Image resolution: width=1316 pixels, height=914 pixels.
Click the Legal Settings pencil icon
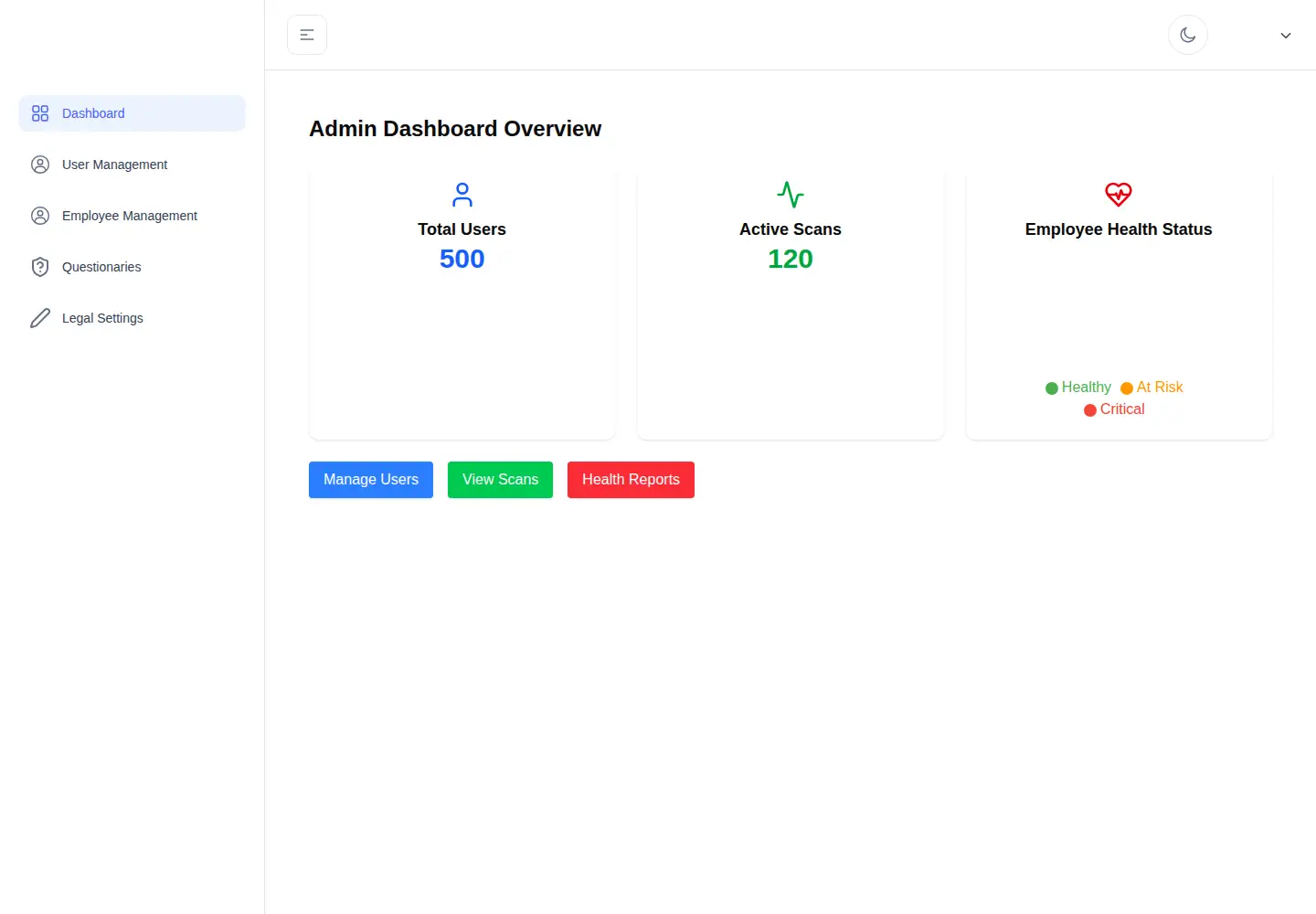pyautogui.click(x=40, y=318)
